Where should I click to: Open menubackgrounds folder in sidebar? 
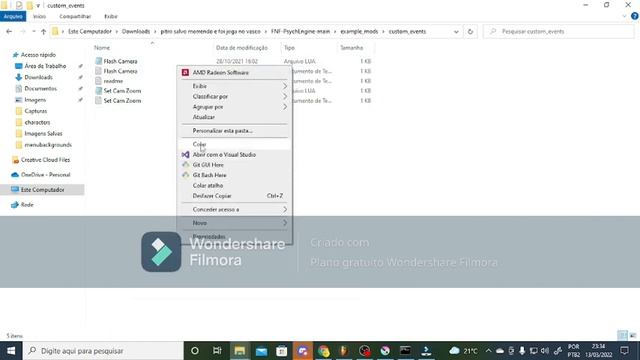pyautogui.click(x=48, y=145)
